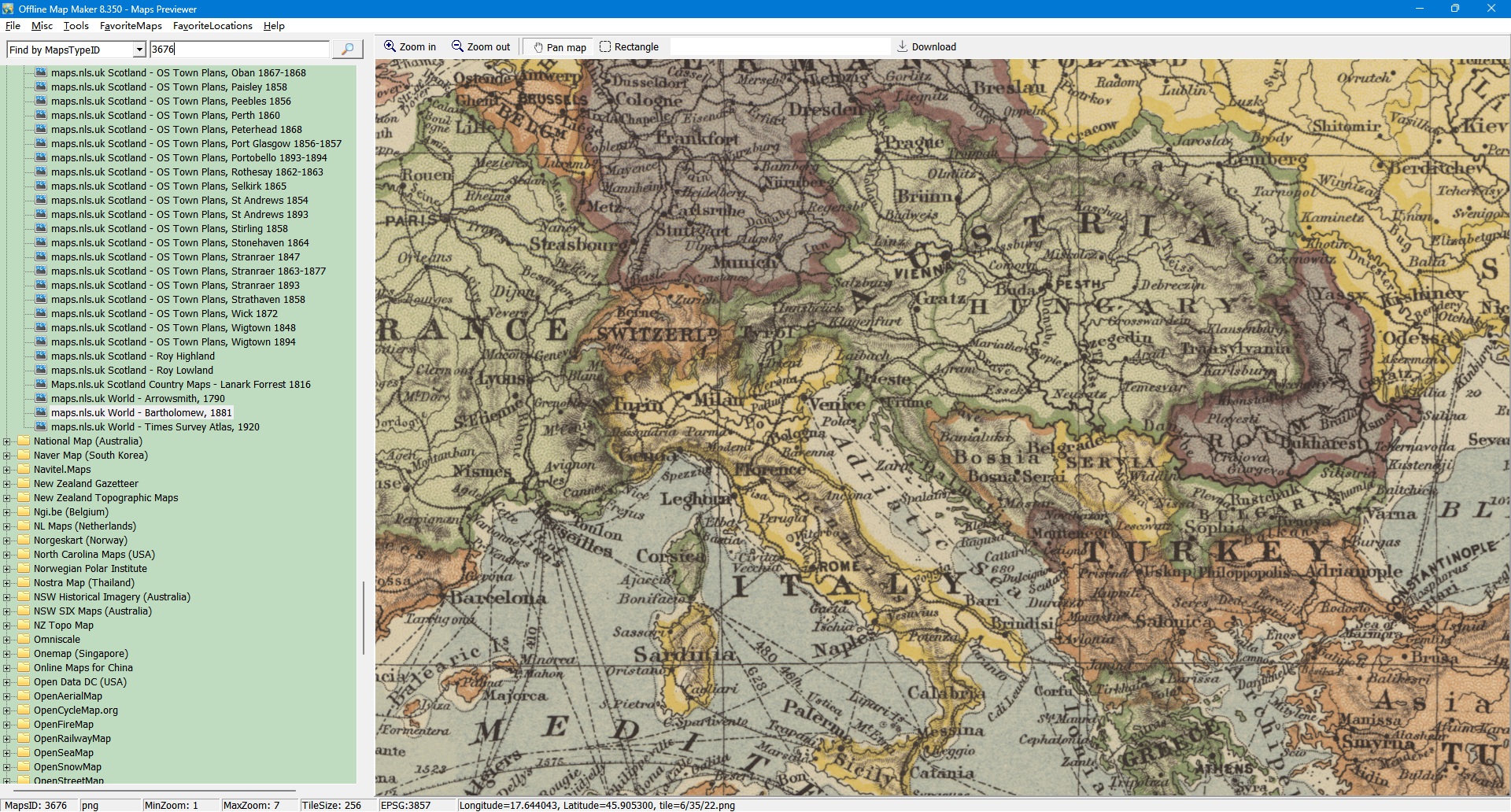Click the tree panel vertical scrollbar

363,618
